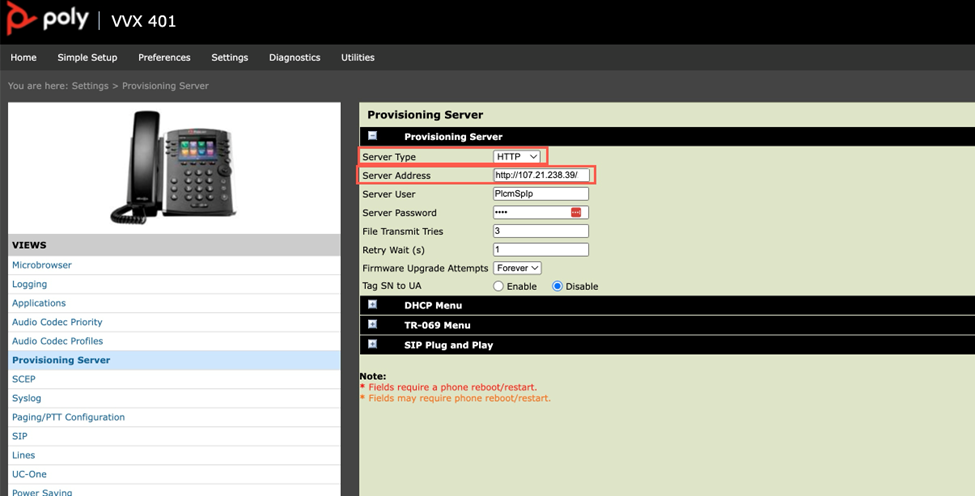This screenshot has width=975, height=496.
Task: Open the Firmware Upgrade Attempts dropdown
Action: [x=517, y=268]
